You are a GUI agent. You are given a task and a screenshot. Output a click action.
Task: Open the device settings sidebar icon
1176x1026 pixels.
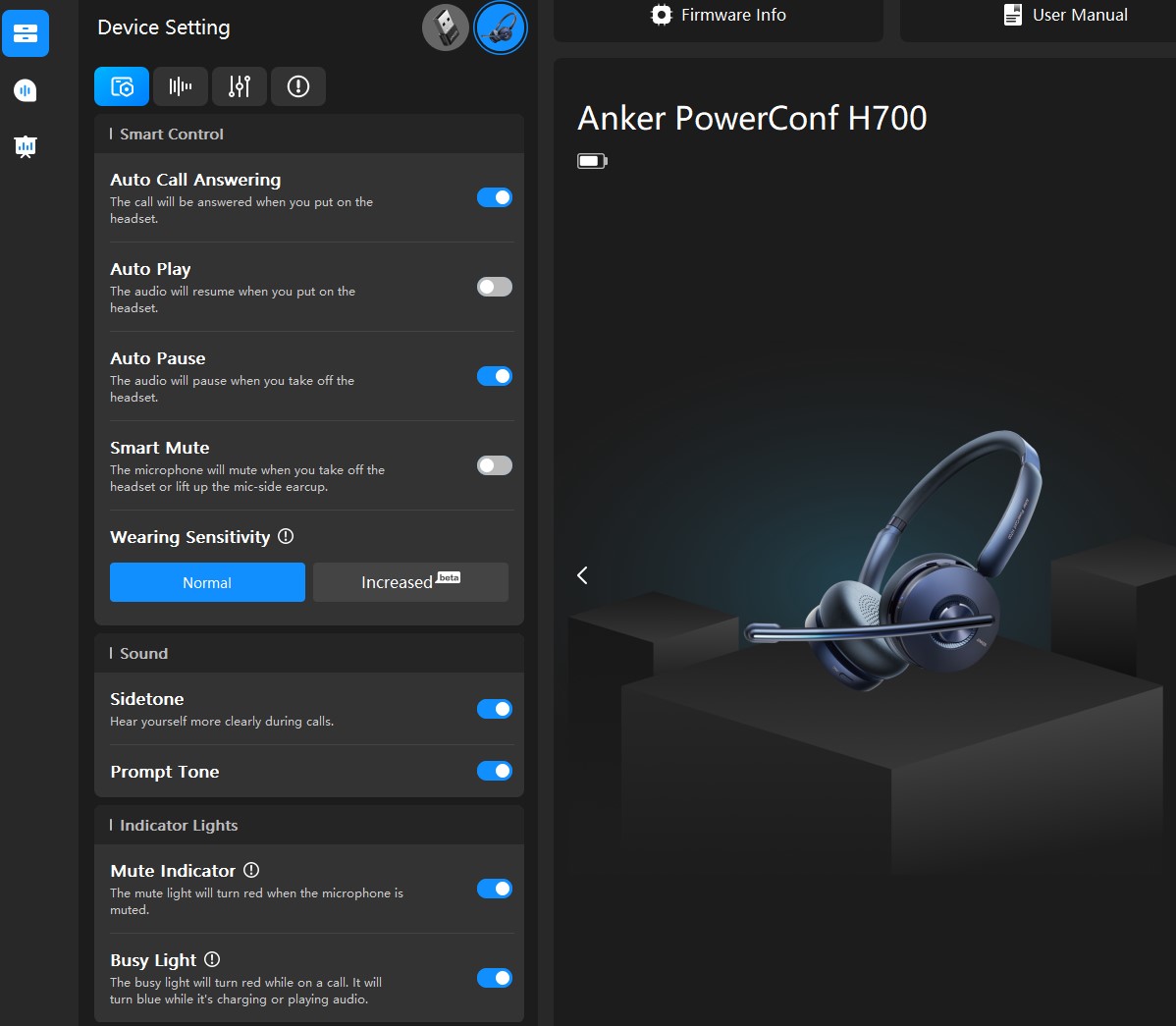[x=26, y=34]
